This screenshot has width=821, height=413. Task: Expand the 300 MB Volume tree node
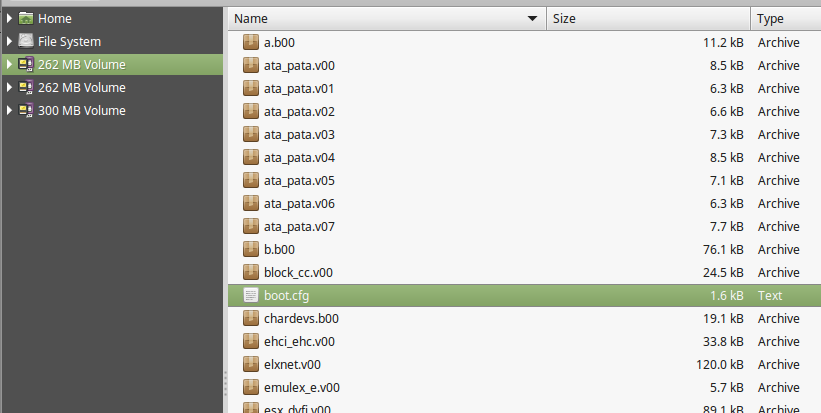coord(9,110)
